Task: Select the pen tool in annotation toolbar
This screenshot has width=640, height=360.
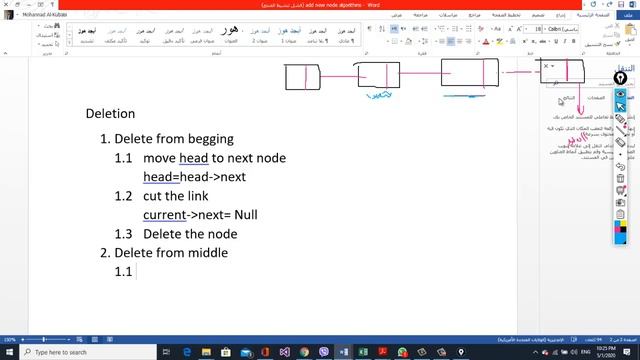Action: 620,119
